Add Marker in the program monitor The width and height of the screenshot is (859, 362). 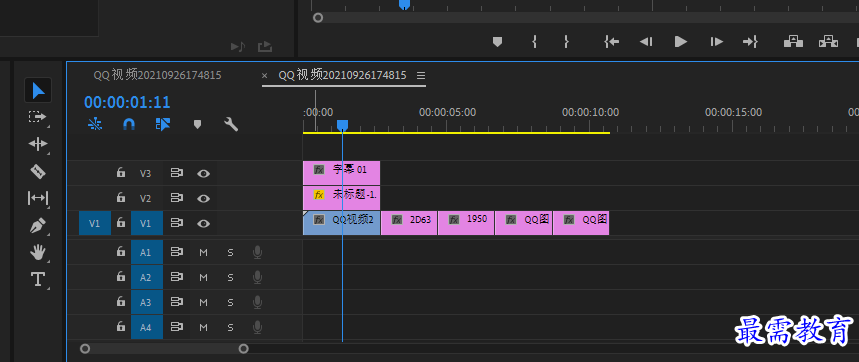(x=497, y=42)
